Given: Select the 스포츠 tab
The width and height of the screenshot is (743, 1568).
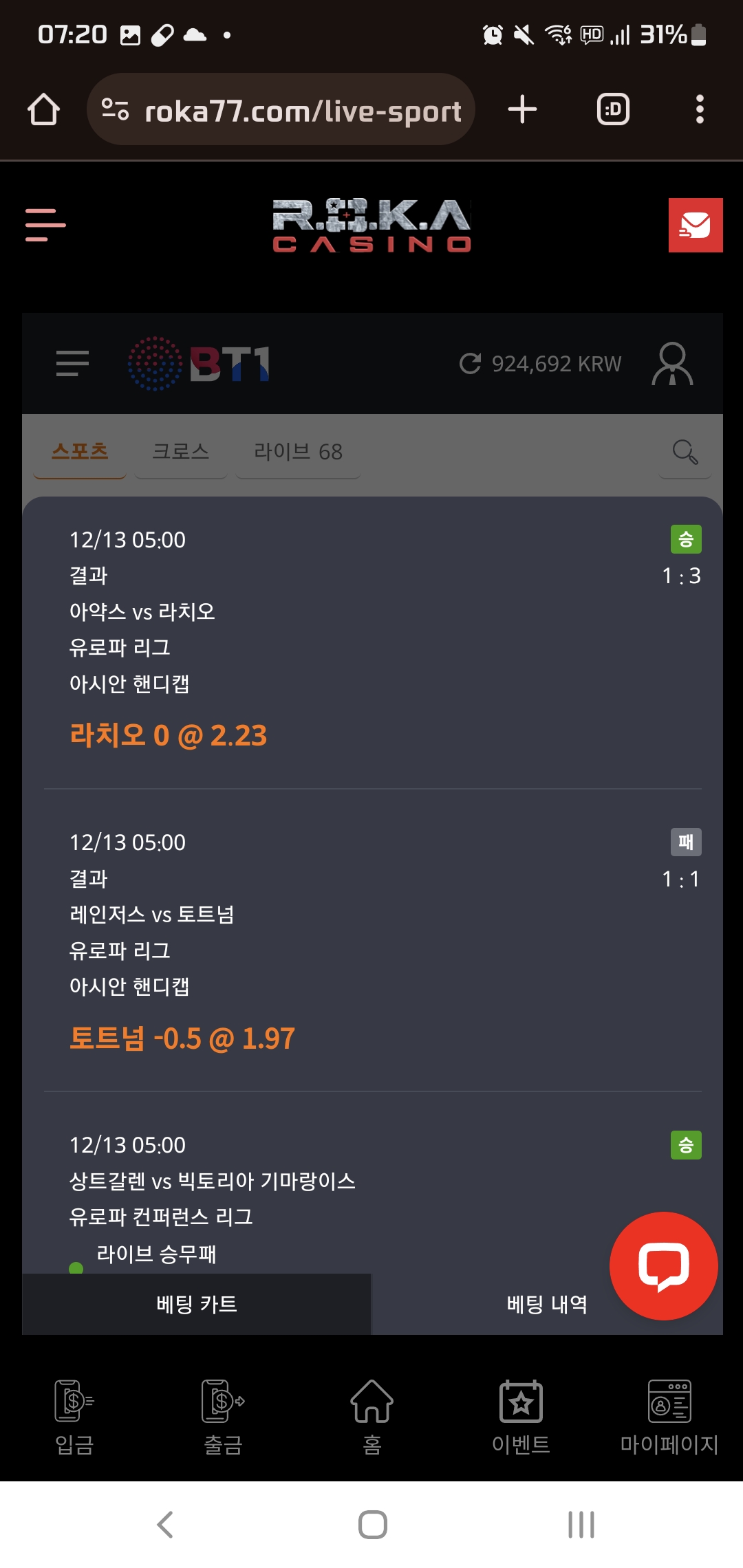Looking at the screenshot, I should coord(80,452).
